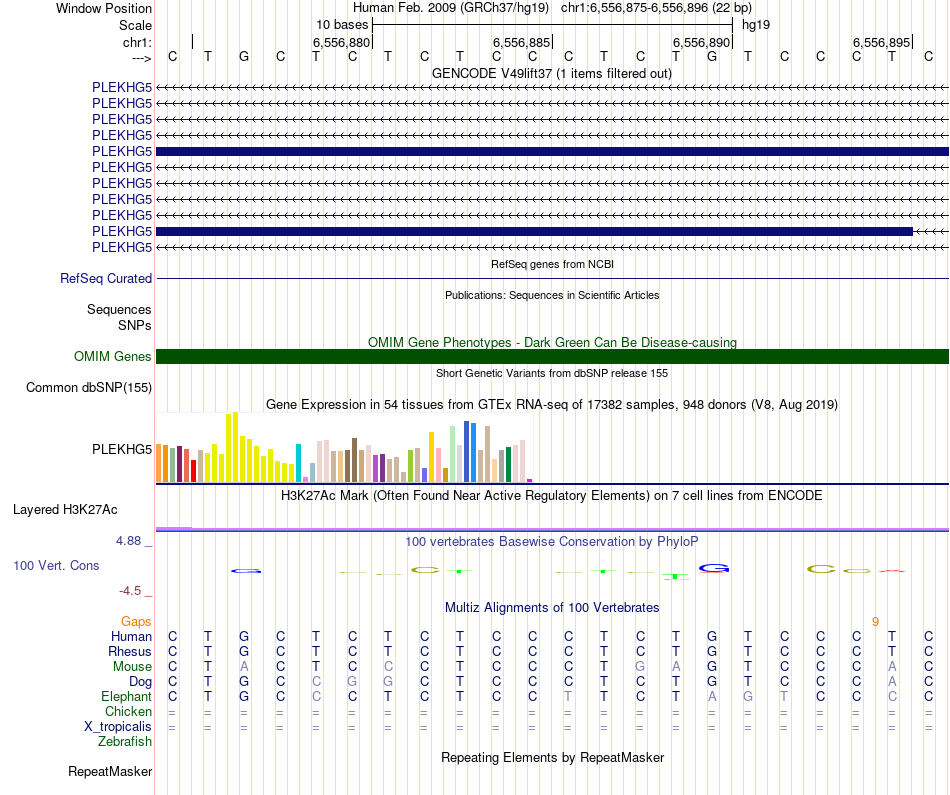Open the 'OMIM Gene Phenotypes' green track title
This screenshot has width=950, height=795.
tap(552, 342)
